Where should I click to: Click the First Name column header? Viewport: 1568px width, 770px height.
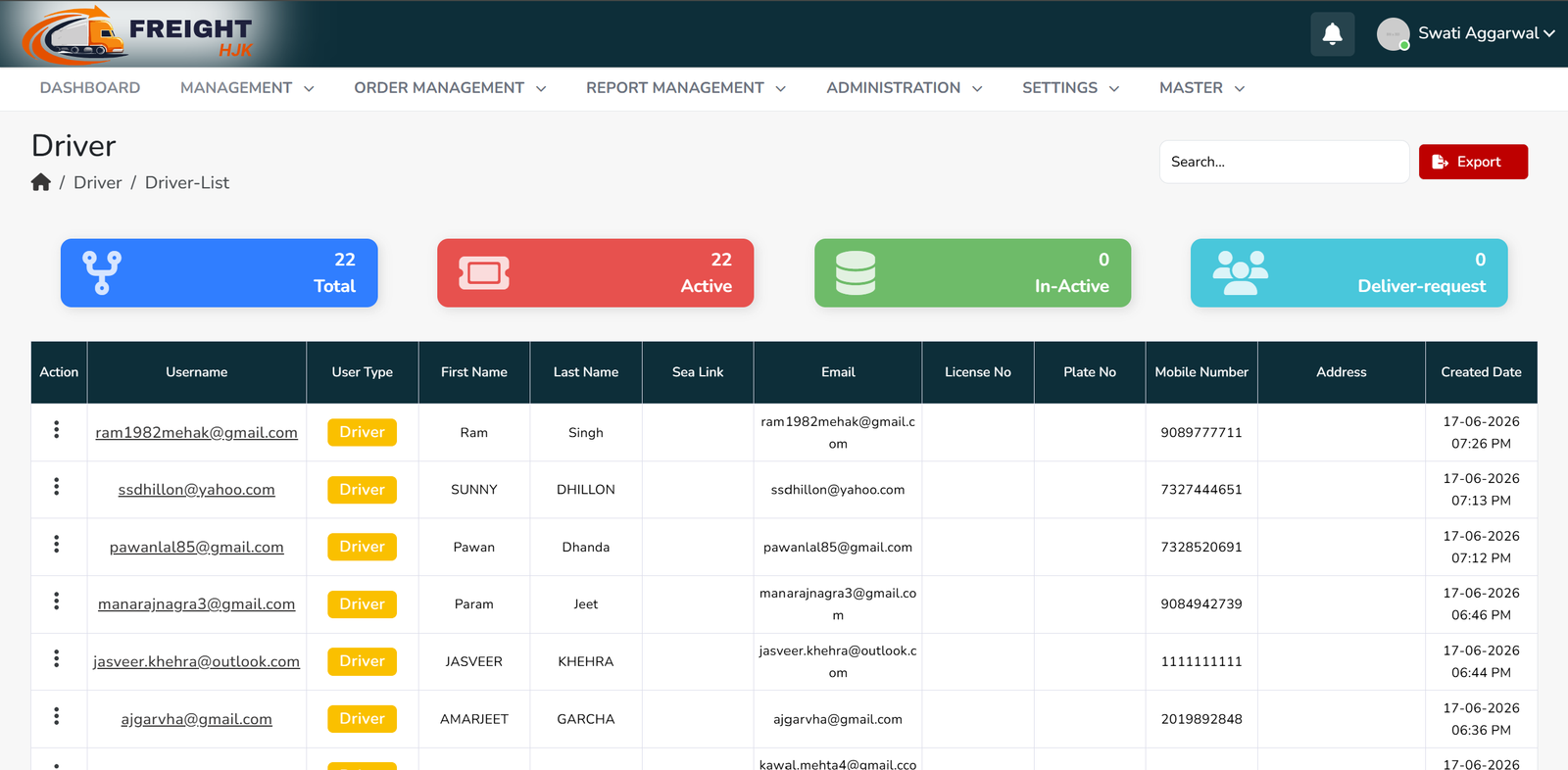click(x=474, y=372)
